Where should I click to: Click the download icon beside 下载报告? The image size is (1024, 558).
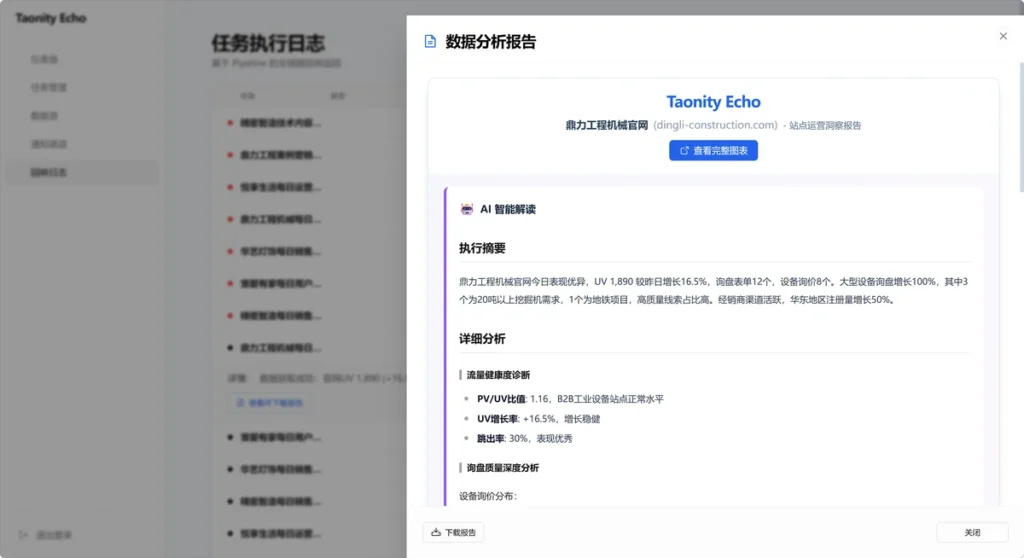point(436,533)
